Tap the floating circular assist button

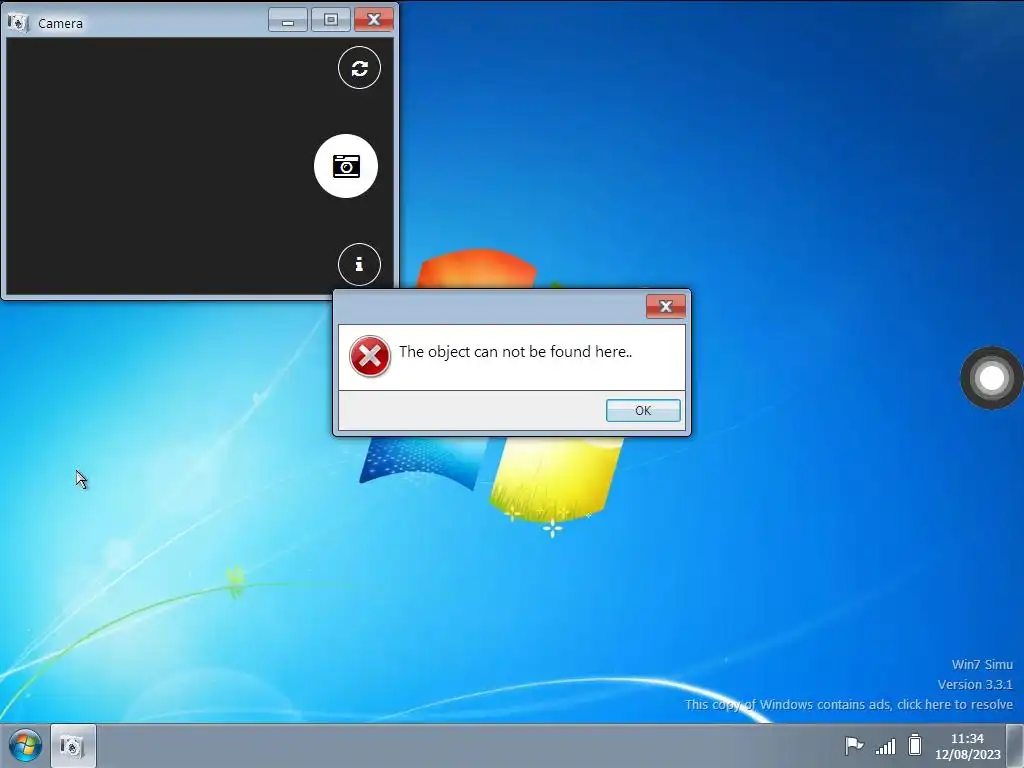[991, 378]
